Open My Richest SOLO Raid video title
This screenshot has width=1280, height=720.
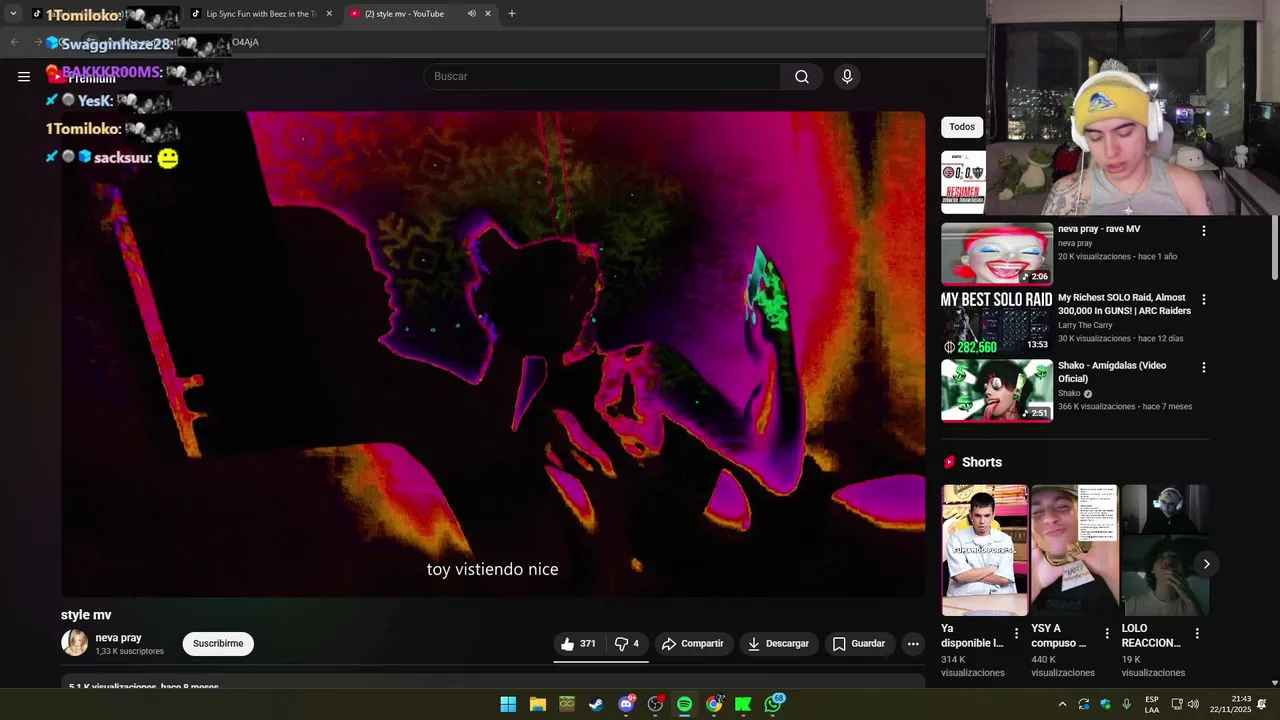[x=1125, y=304]
